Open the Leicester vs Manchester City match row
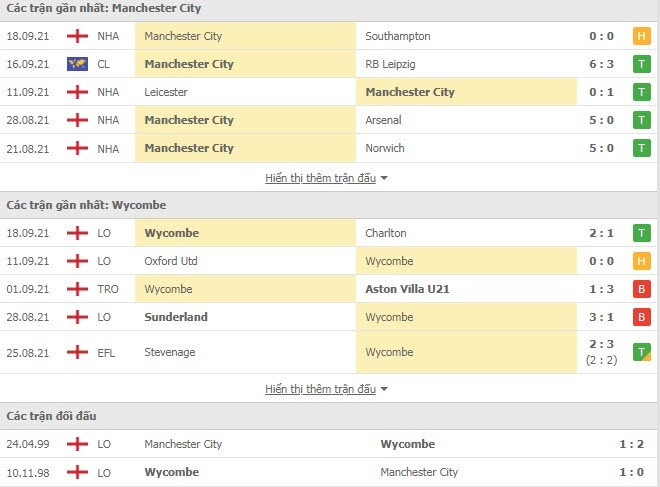The height and width of the screenshot is (487, 660). [x=330, y=92]
